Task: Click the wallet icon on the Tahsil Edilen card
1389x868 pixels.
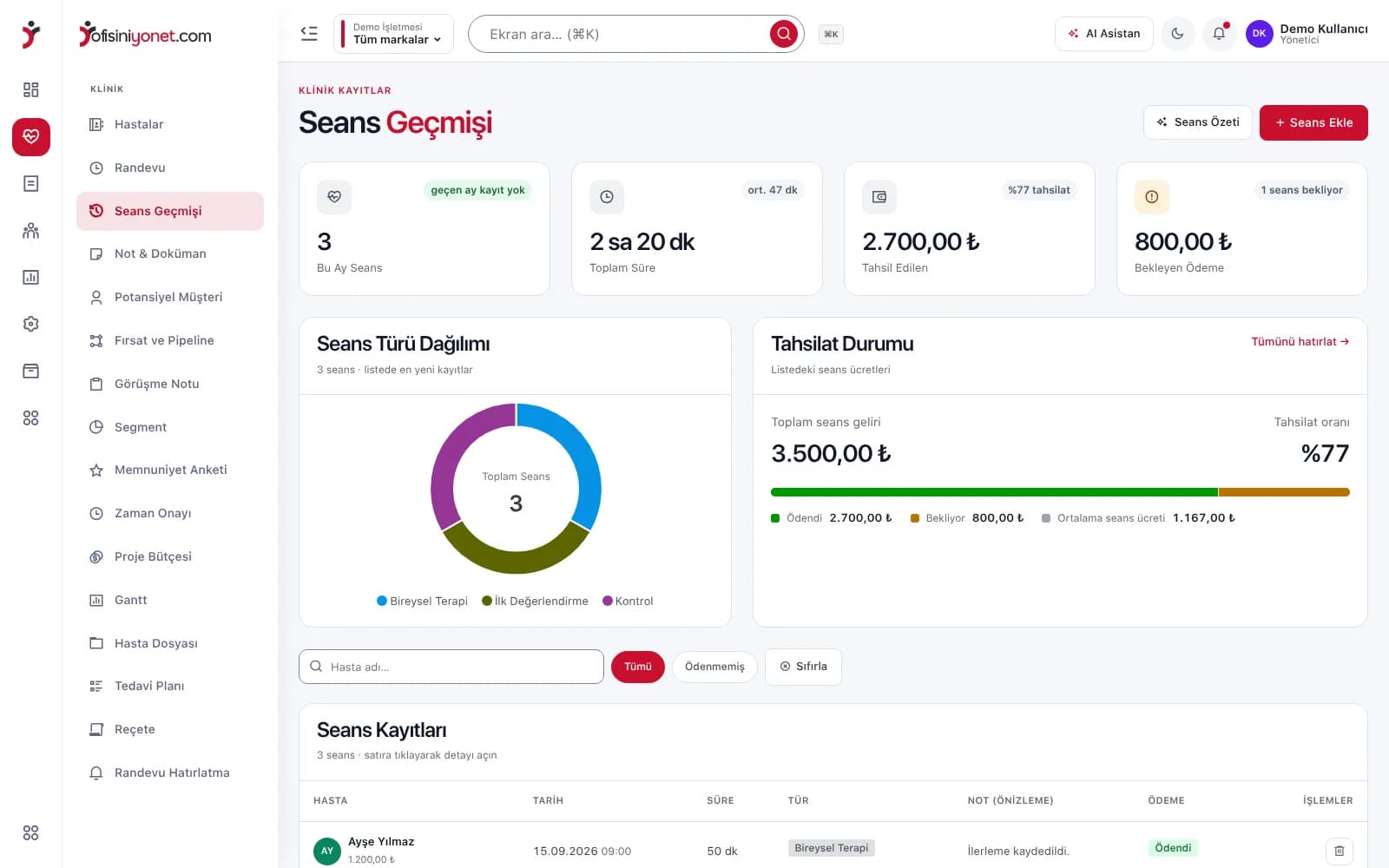Action: (x=879, y=197)
